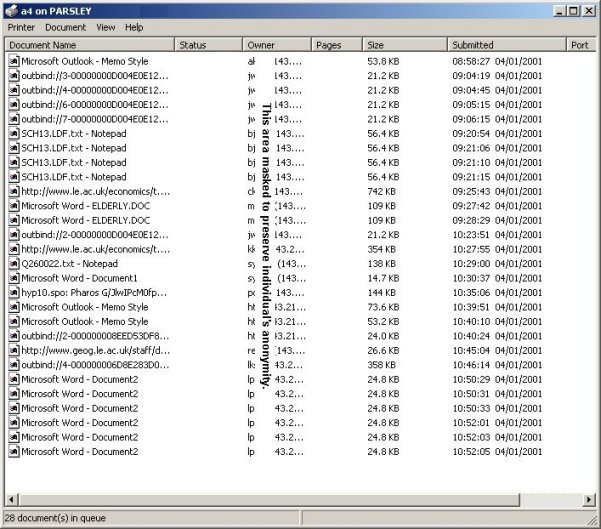The image size is (601, 529).
Task: Open the Printer menu
Action: [21, 28]
